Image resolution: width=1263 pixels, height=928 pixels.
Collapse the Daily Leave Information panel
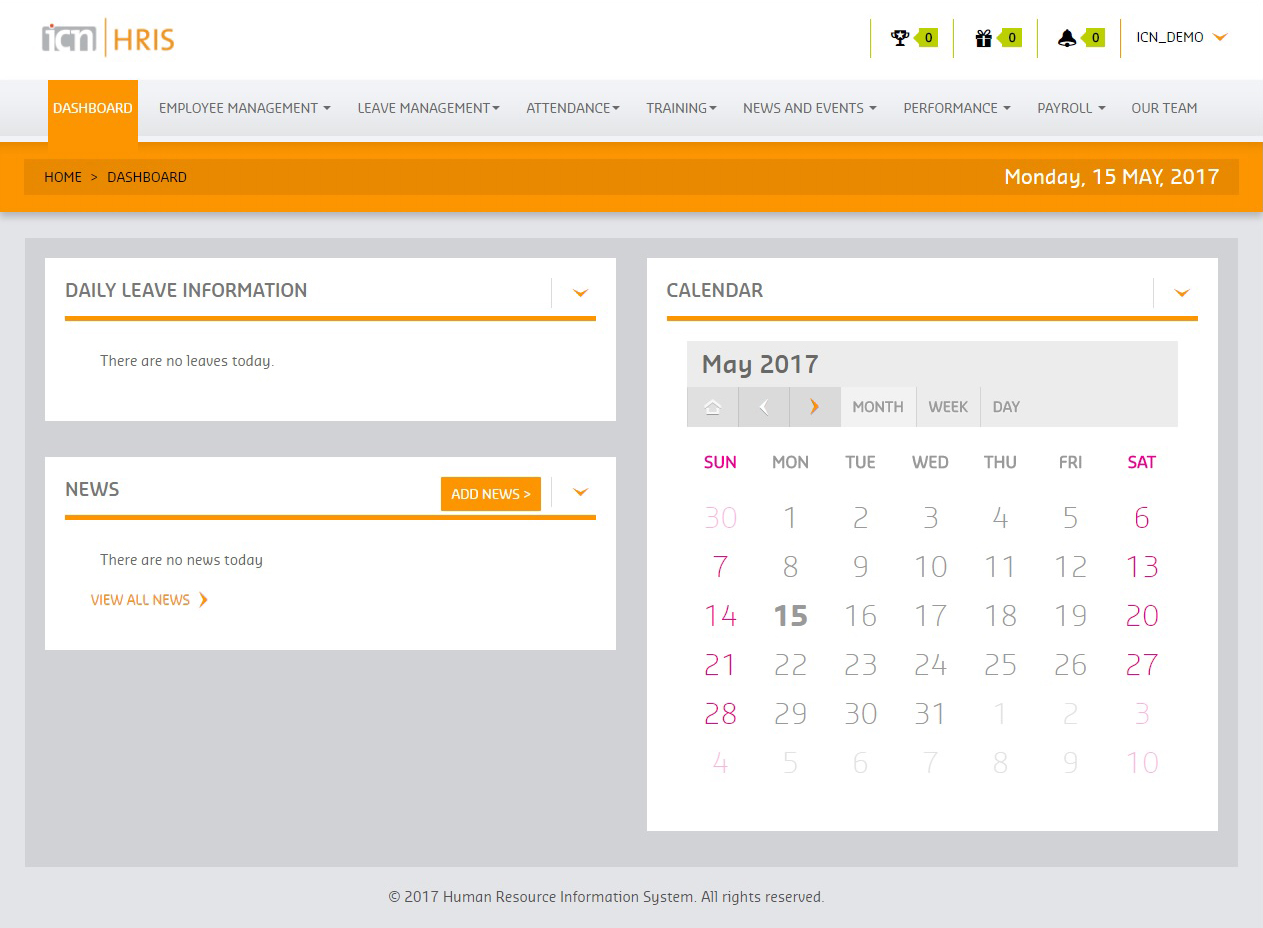[580, 293]
